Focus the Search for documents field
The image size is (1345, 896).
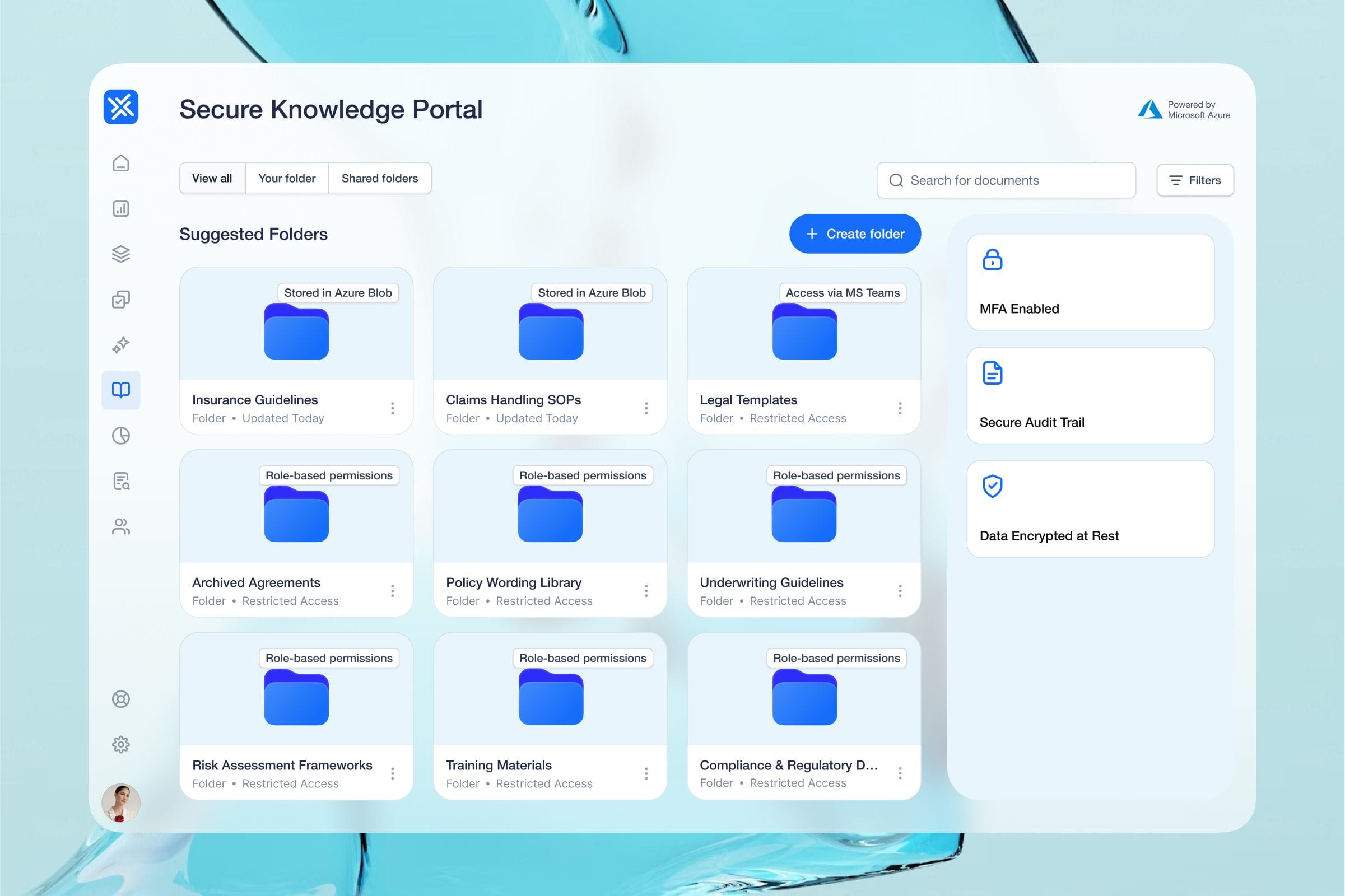pyautogui.click(x=1006, y=180)
